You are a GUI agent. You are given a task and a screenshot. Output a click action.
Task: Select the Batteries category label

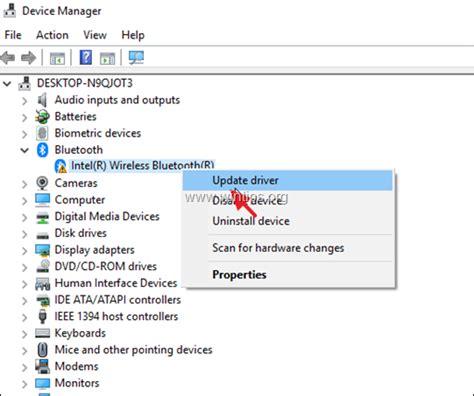(75, 116)
